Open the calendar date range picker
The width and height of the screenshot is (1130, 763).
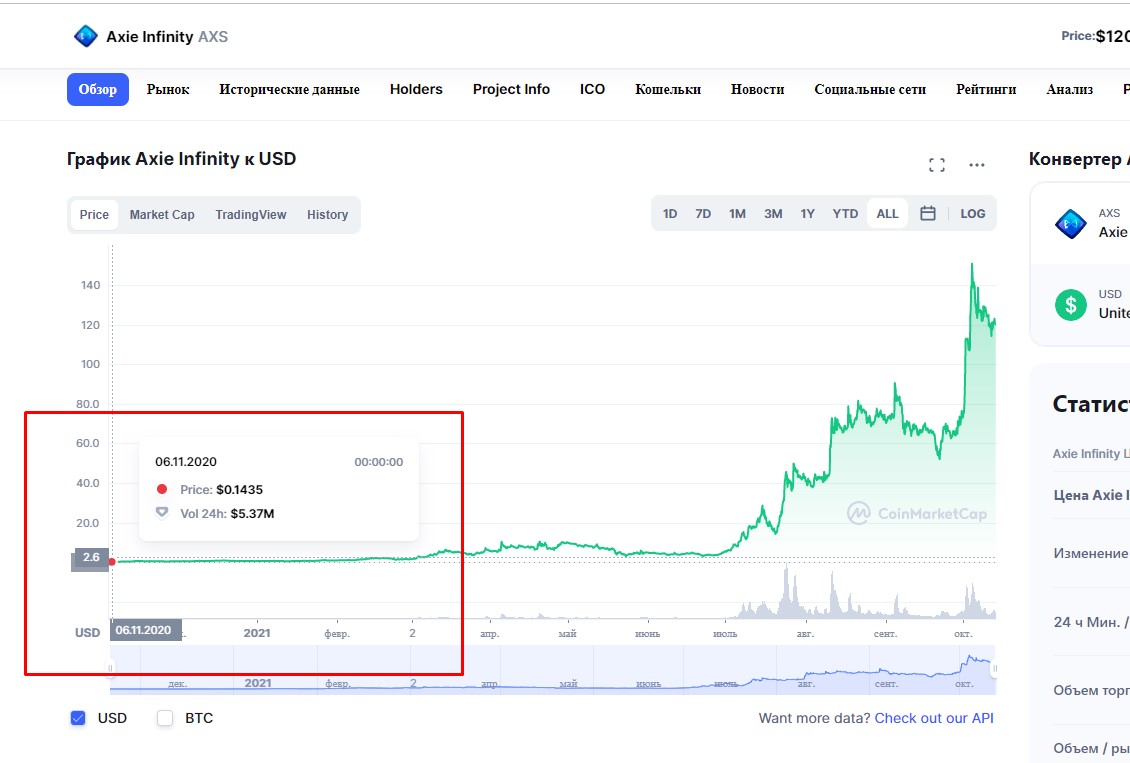(927, 213)
